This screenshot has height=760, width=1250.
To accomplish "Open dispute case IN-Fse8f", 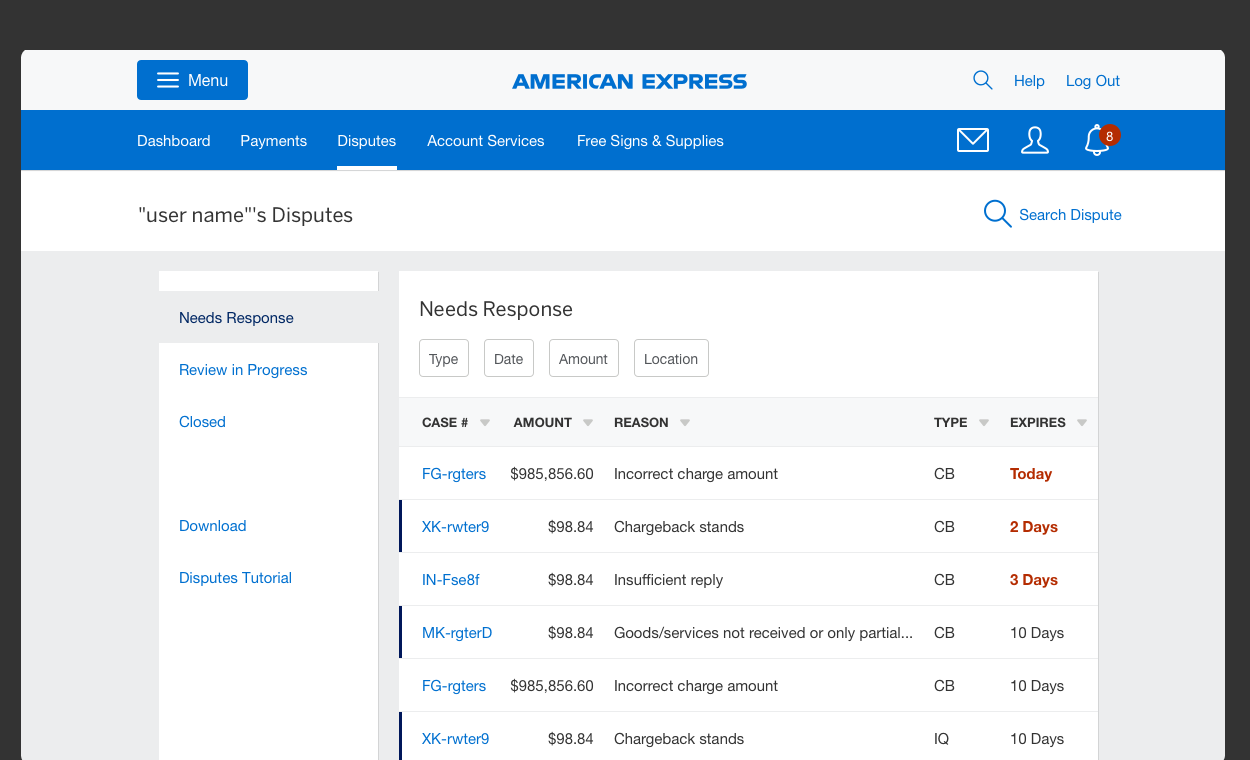I will 450,579.
